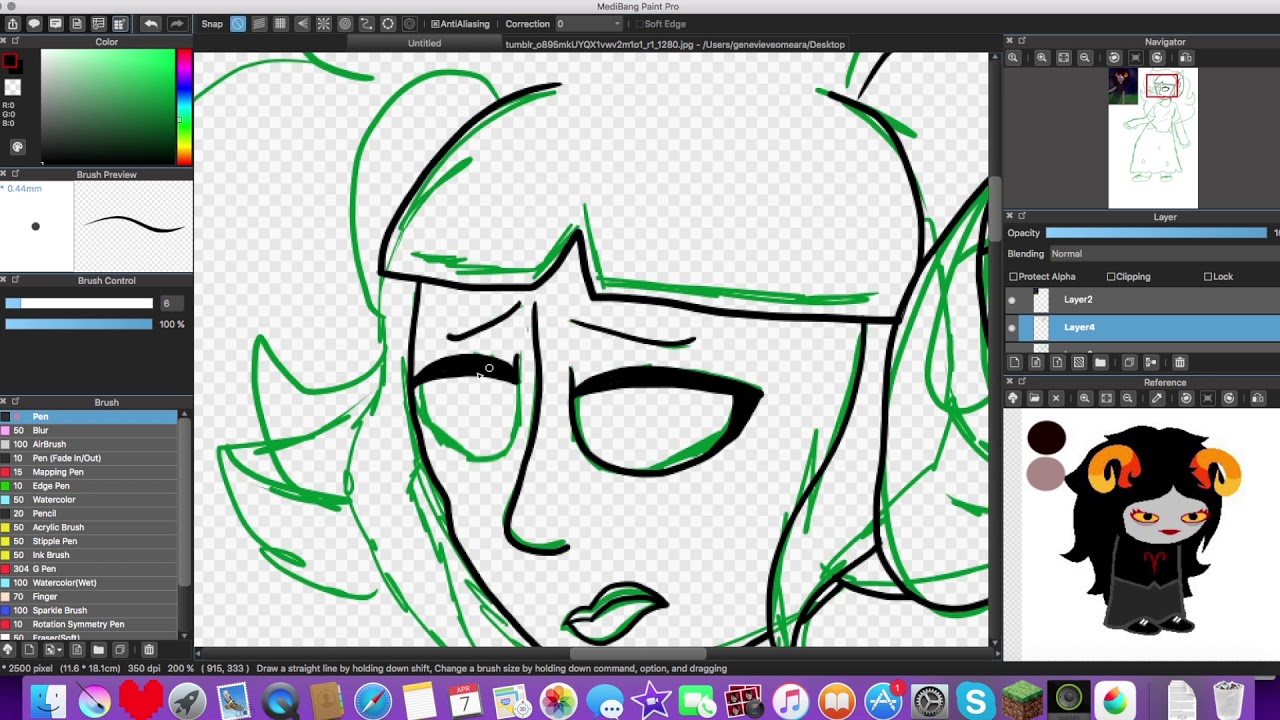
Task: Select Layer2 in the Layer panel
Action: 1142,300
